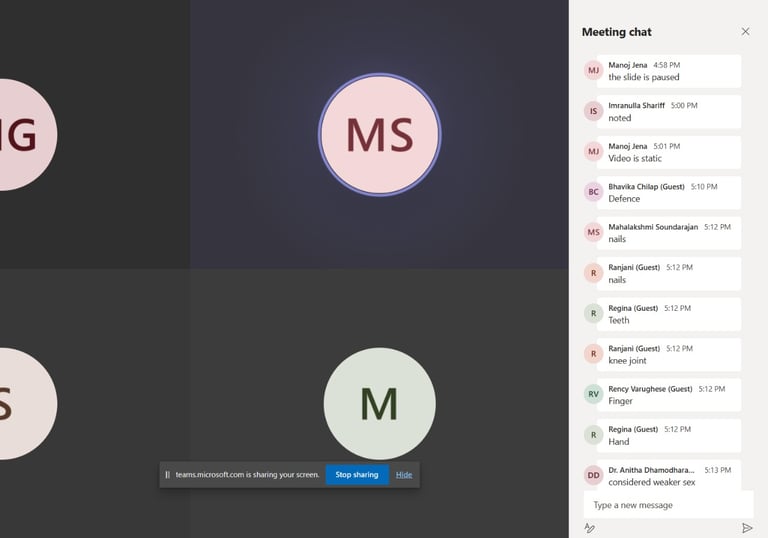Click MS avatar beside Mahalakshmi's 'nails' message
Viewport: 768px width, 538px height.
point(594,232)
